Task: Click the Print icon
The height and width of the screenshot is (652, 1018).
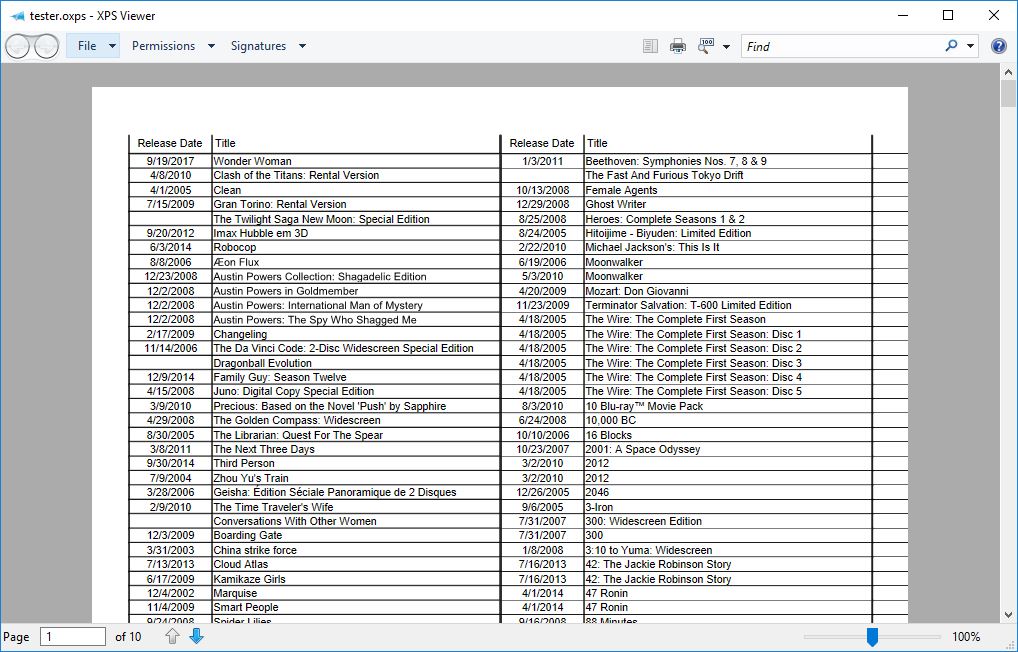Action: pos(678,46)
